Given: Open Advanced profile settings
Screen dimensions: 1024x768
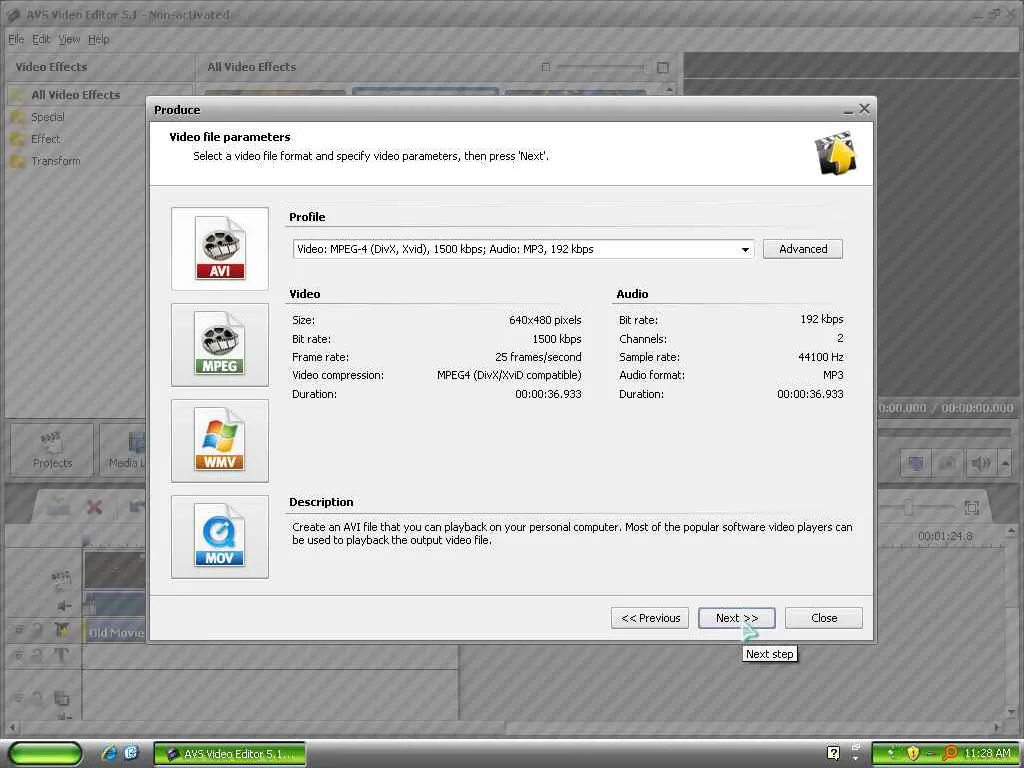Looking at the screenshot, I should [803, 249].
